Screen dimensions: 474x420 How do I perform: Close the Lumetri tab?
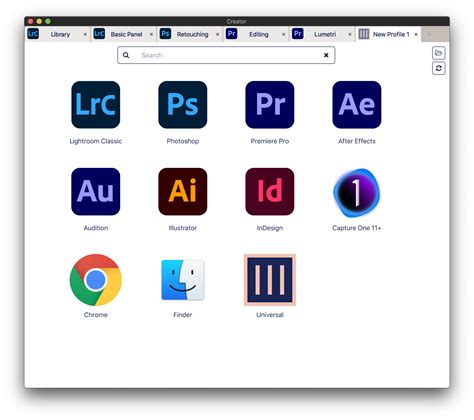point(350,34)
